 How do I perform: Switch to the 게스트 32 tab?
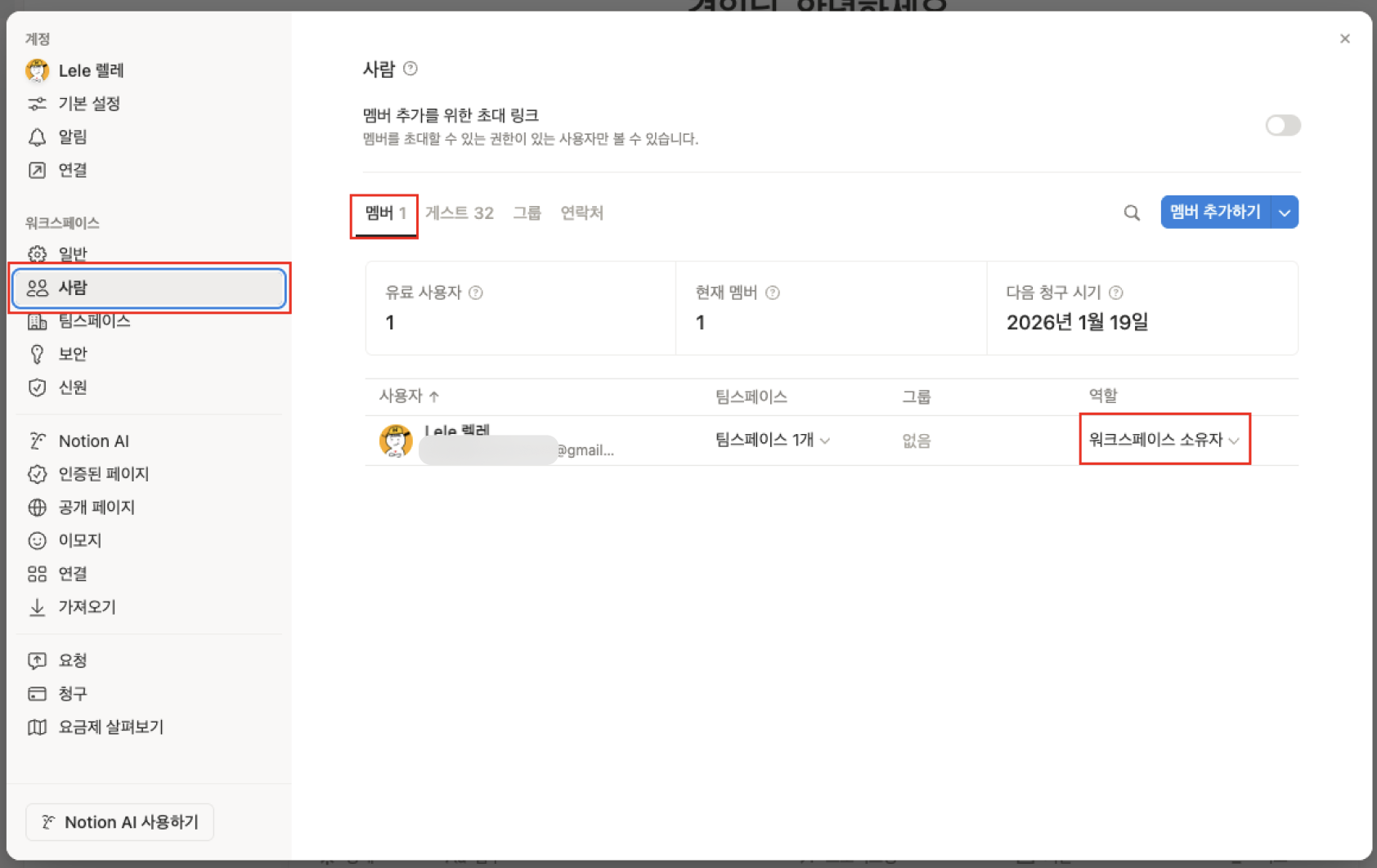click(x=460, y=213)
